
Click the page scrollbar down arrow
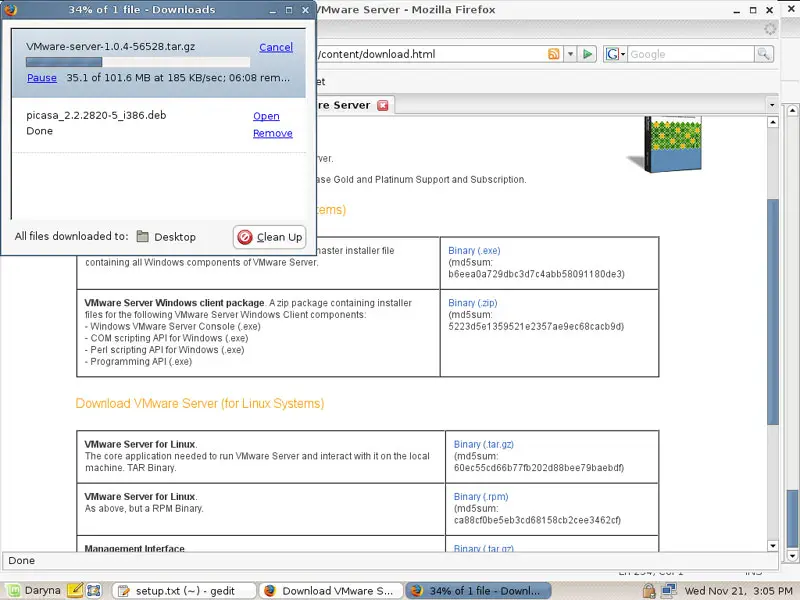pos(772,546)
